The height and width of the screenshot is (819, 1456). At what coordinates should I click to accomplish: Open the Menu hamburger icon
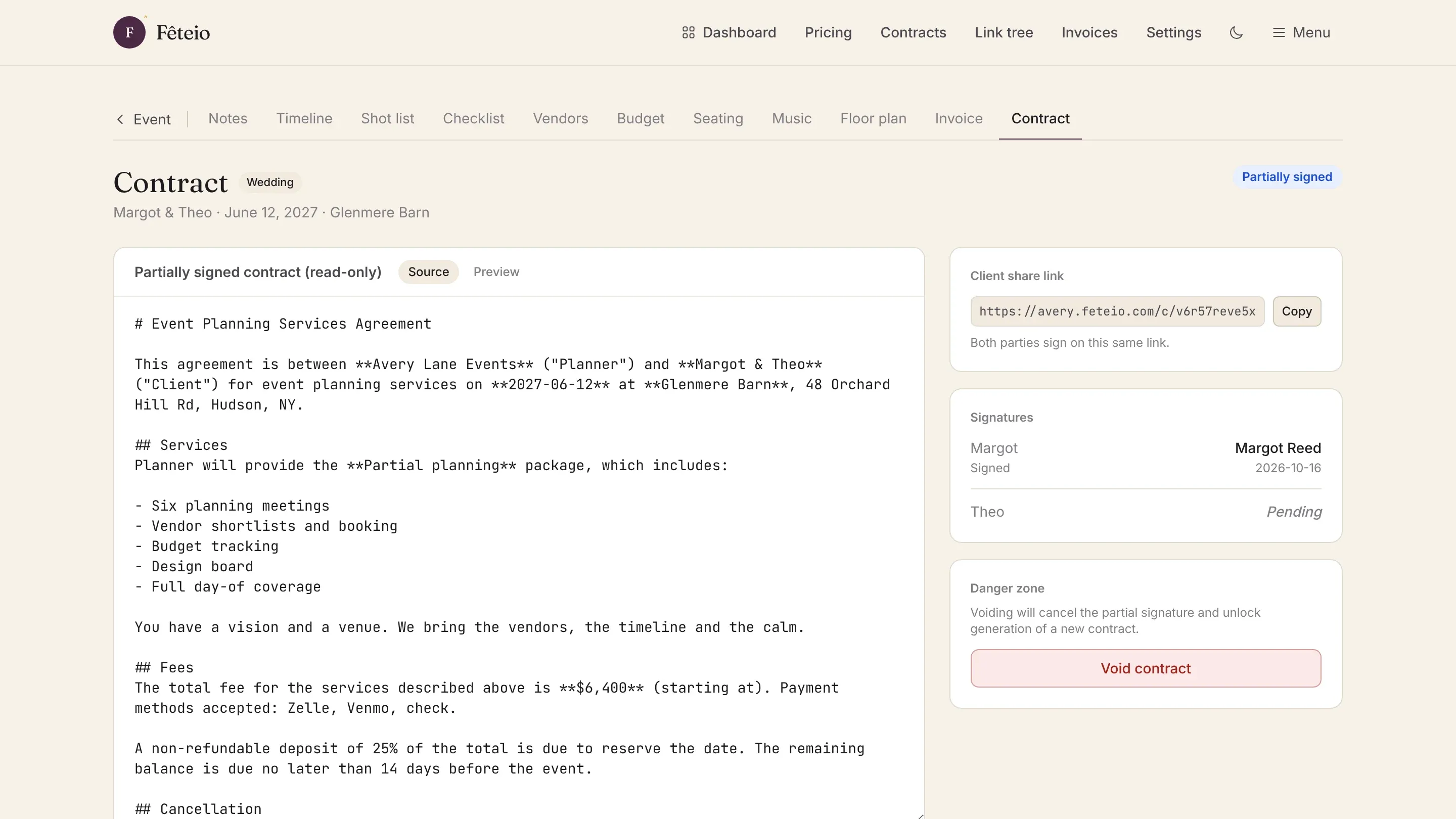coord(1279,32)
